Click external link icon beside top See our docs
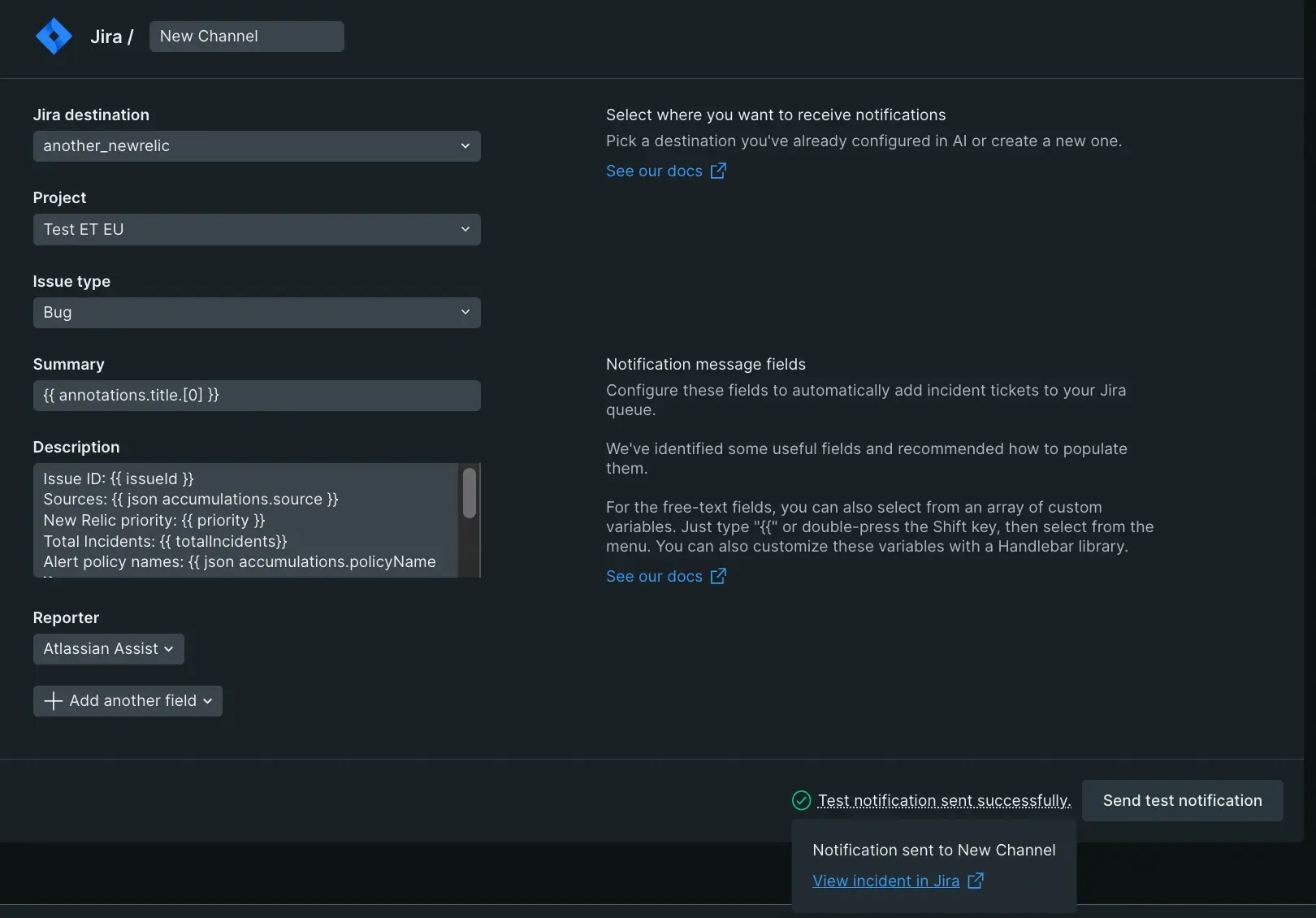Viewport: 1316px width, 918px height. click(718, 171)
